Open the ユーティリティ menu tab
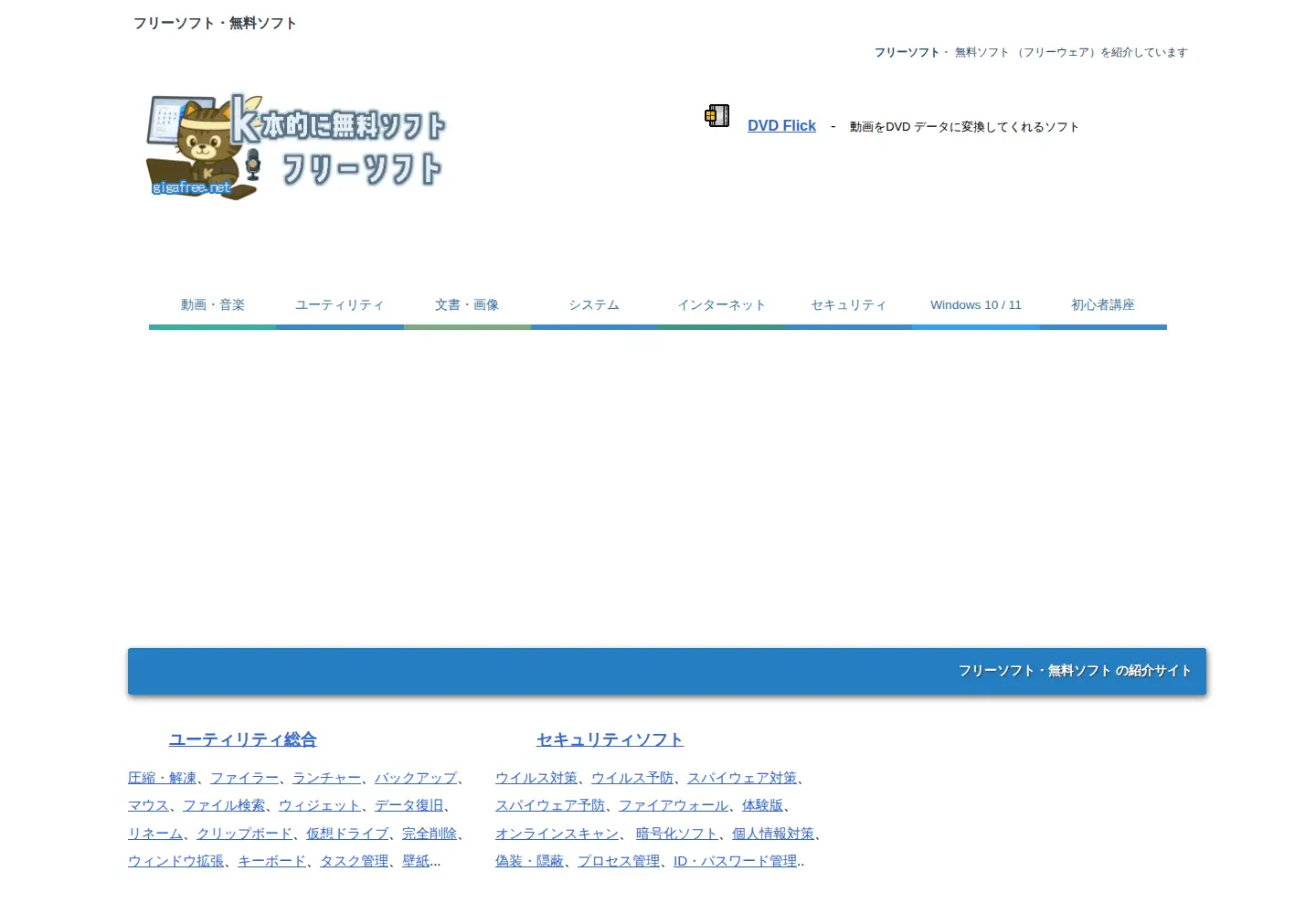Viewport: 1316px width, 914px height. 339,305
